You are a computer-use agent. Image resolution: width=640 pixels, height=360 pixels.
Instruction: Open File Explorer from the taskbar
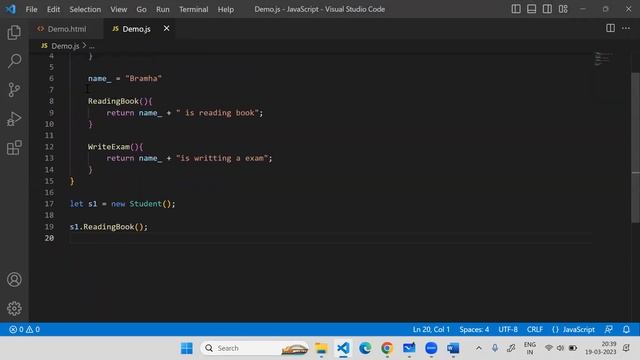(x=321, y=348)
